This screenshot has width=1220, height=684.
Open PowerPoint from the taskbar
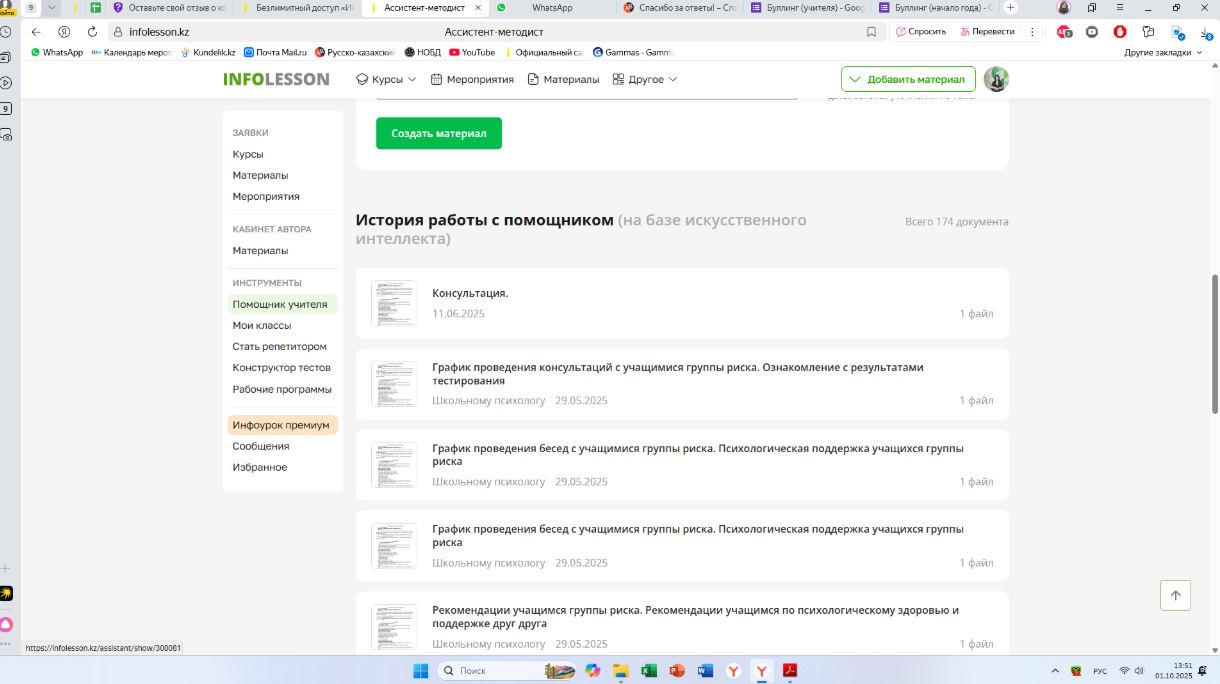tap(676, 670)
